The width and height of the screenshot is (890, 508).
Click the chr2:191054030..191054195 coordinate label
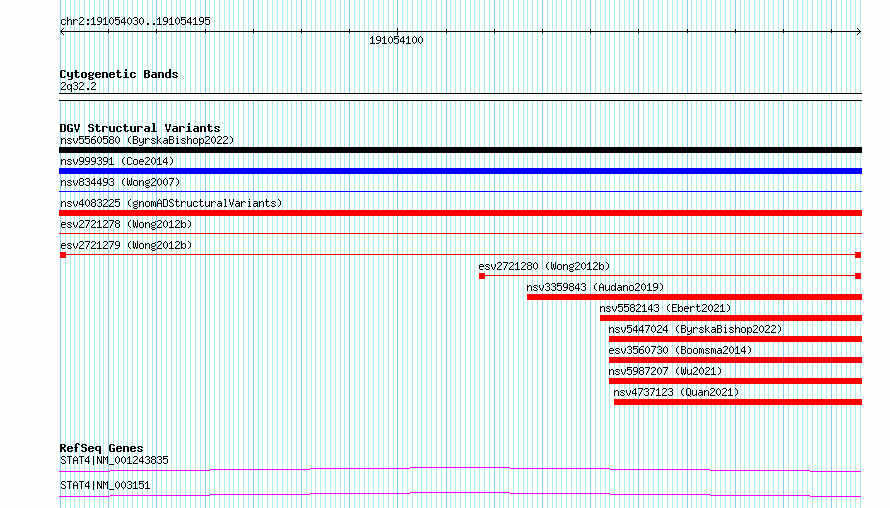tap(135, 21)
